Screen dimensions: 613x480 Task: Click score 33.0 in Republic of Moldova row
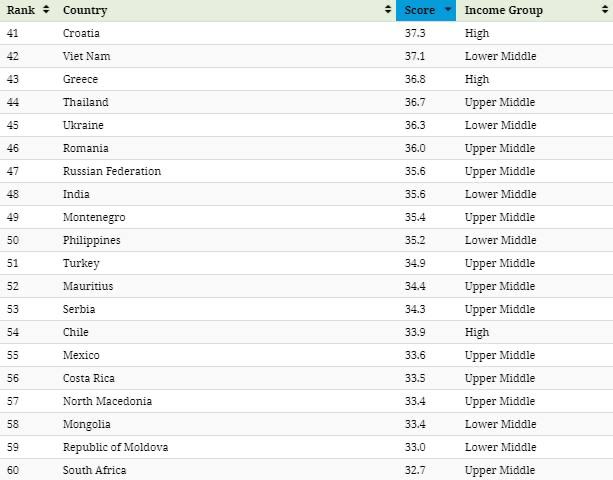[x=415, y=448]
